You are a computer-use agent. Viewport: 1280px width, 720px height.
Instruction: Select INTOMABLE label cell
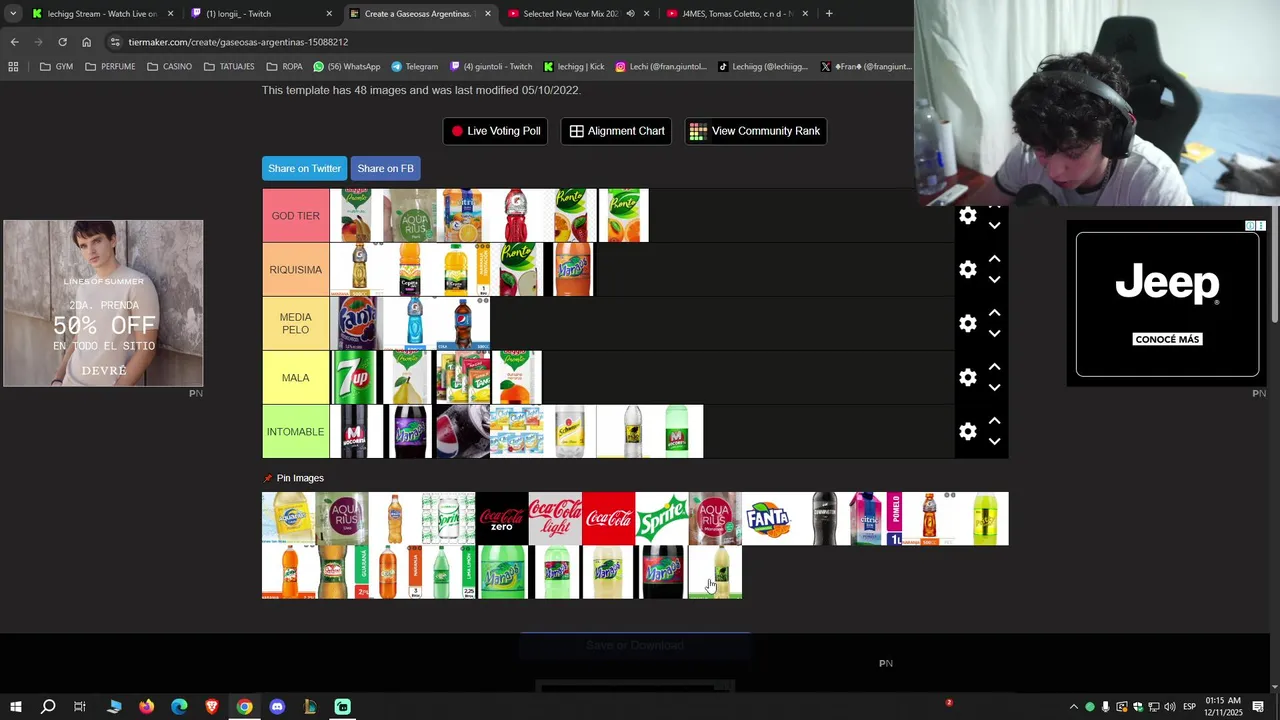(x=296, y=432)
